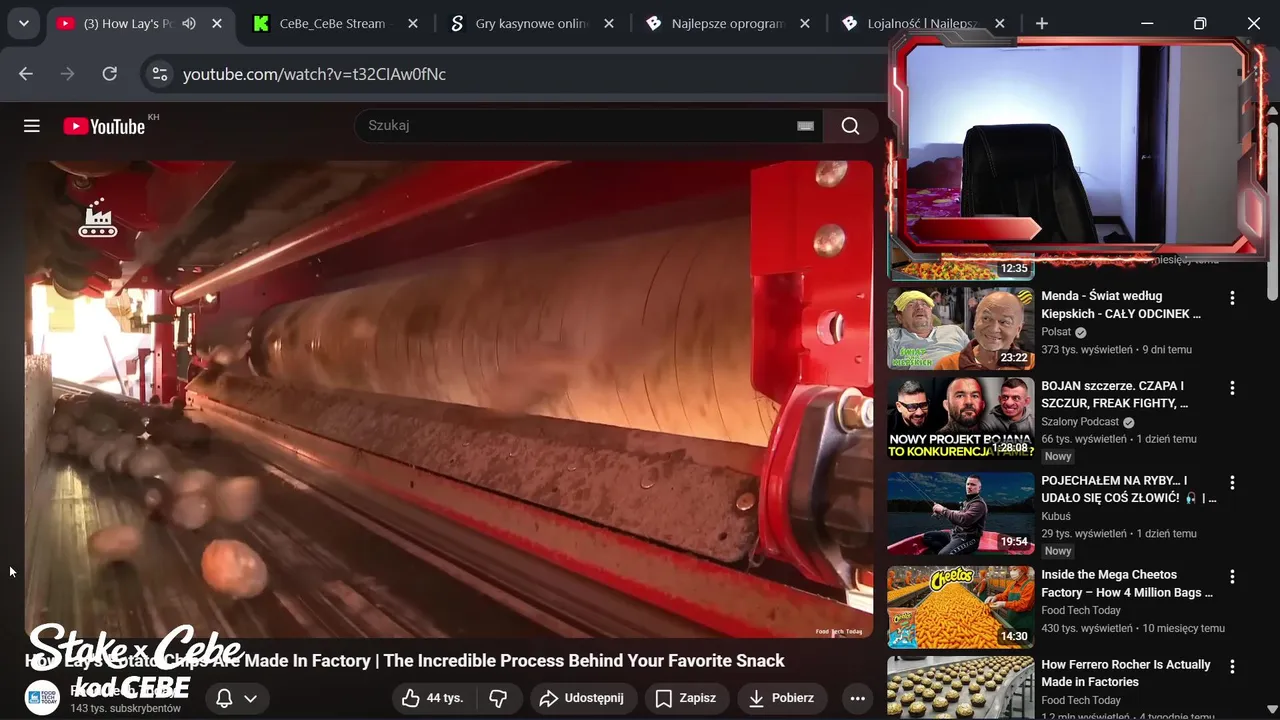Click the page scrollbar down arrow

pyautogui.click(x=1272, y=711)
